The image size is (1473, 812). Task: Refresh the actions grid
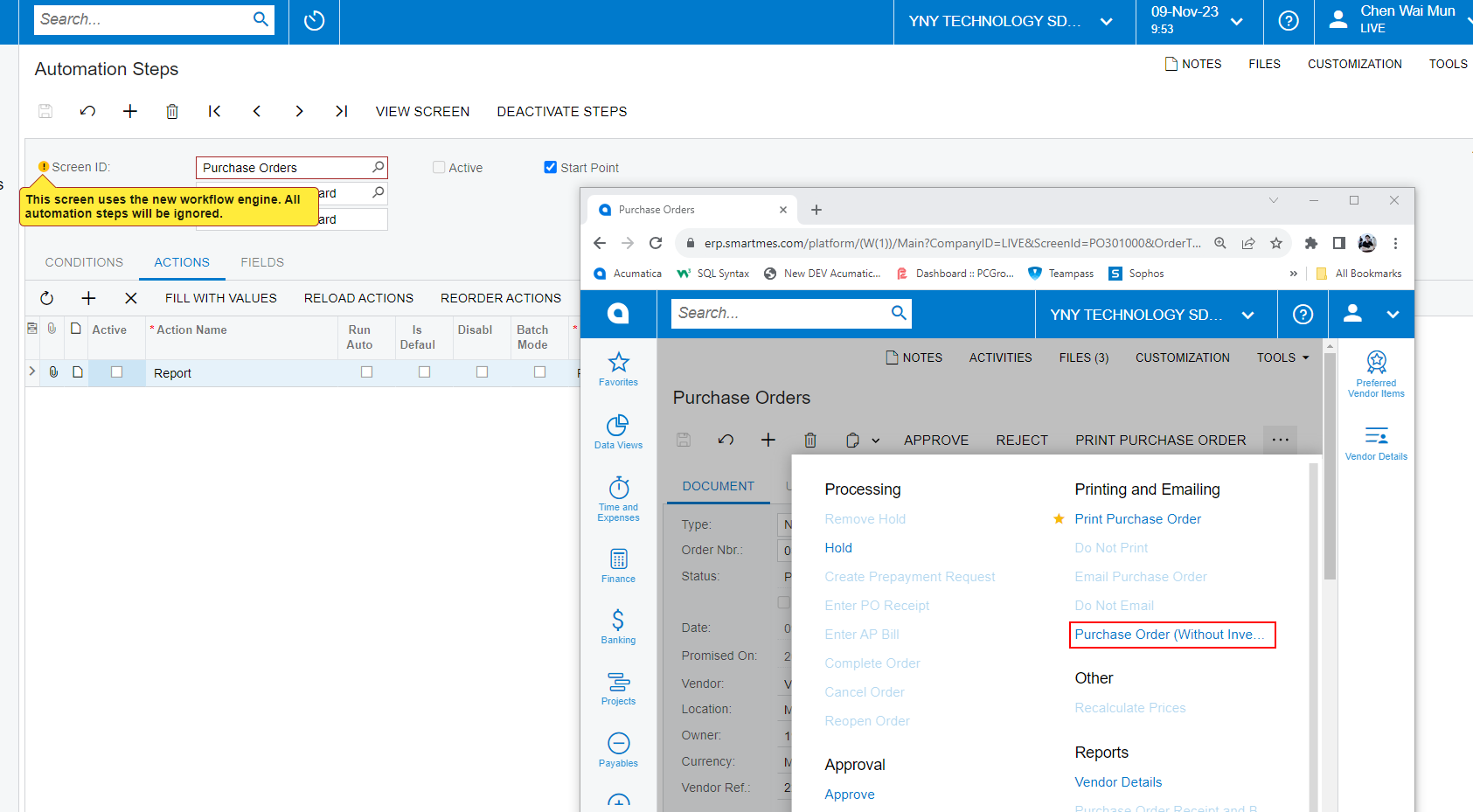point(47,298)
